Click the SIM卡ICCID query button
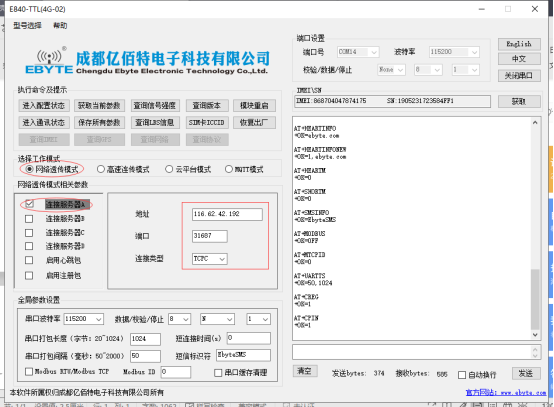The height and width of the screenshot is (407, 554). (207, 122)
